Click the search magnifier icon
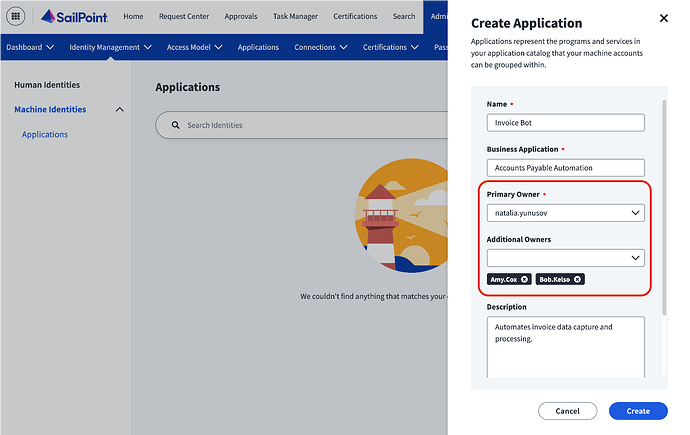 point(176,125)
